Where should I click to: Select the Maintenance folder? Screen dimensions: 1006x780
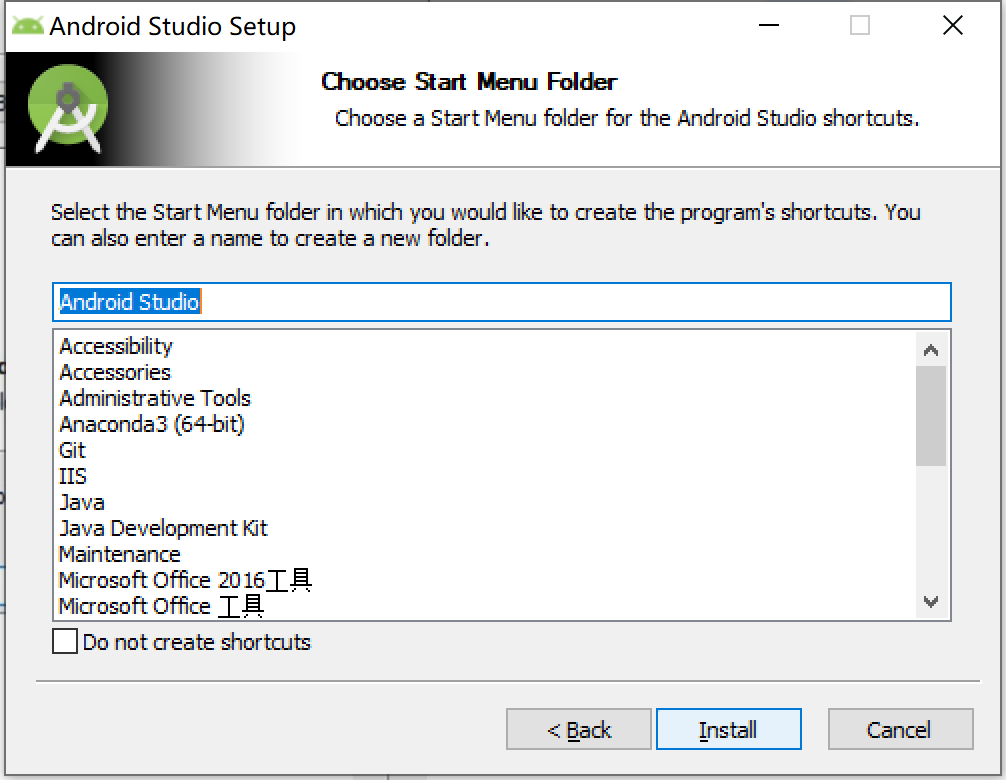tap(120, 554)
